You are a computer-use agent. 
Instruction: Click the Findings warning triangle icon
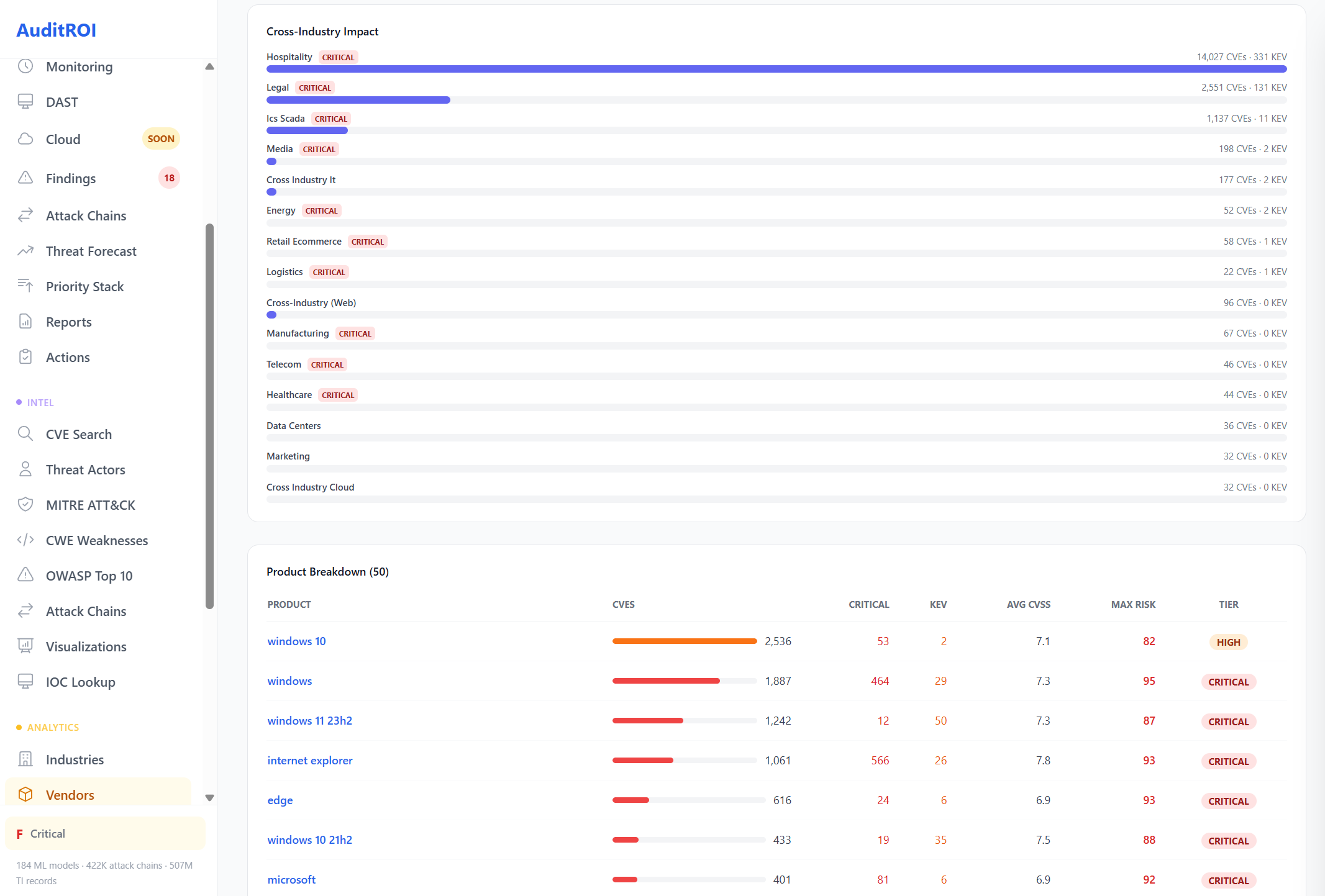25,178
